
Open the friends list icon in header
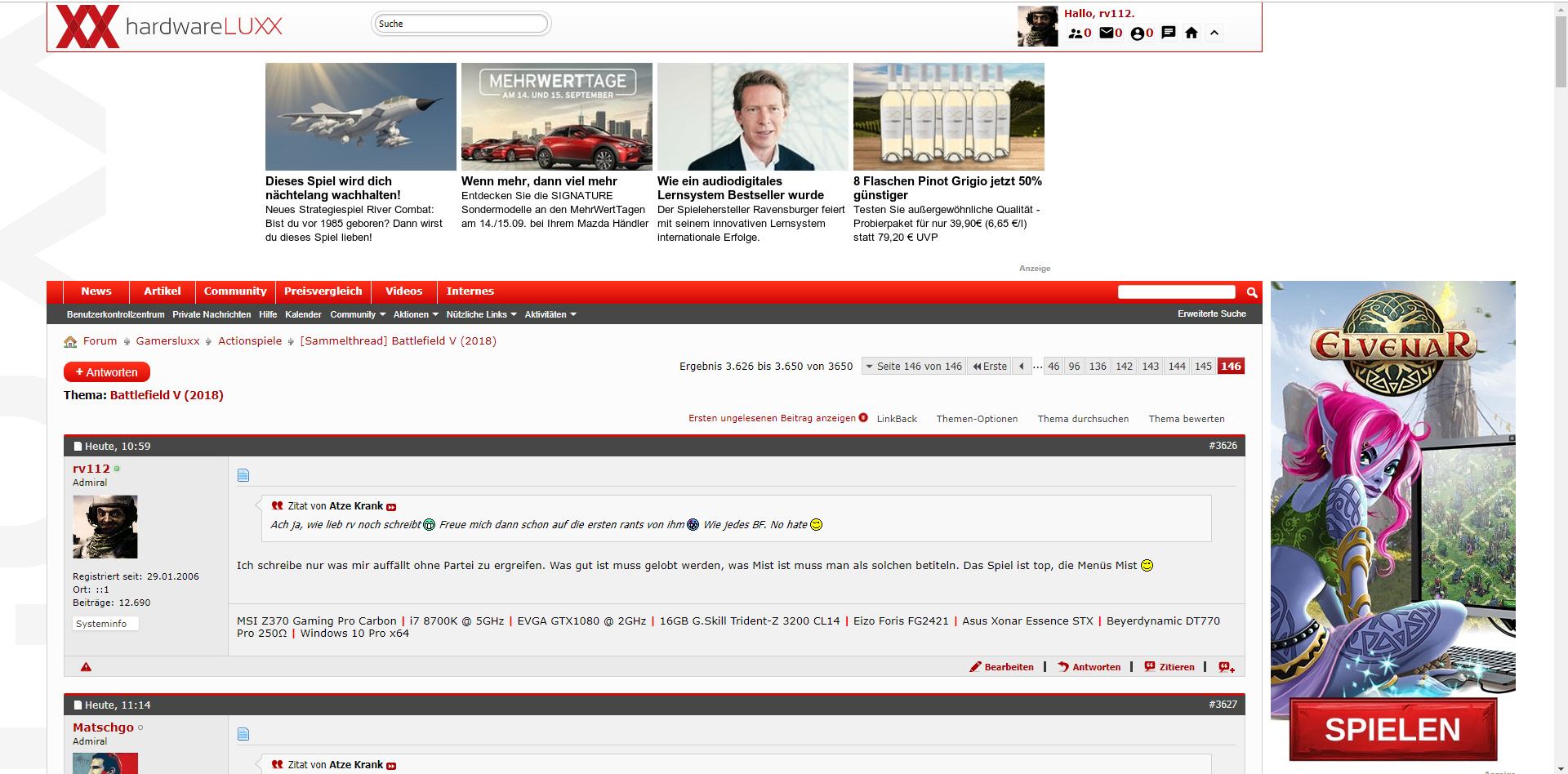point(1076,33)
